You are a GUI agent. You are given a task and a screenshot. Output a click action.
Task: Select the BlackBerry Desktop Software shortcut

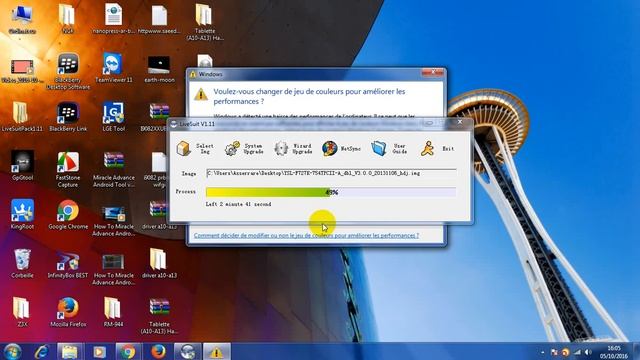pyautogui.click(x=68, y=71)
